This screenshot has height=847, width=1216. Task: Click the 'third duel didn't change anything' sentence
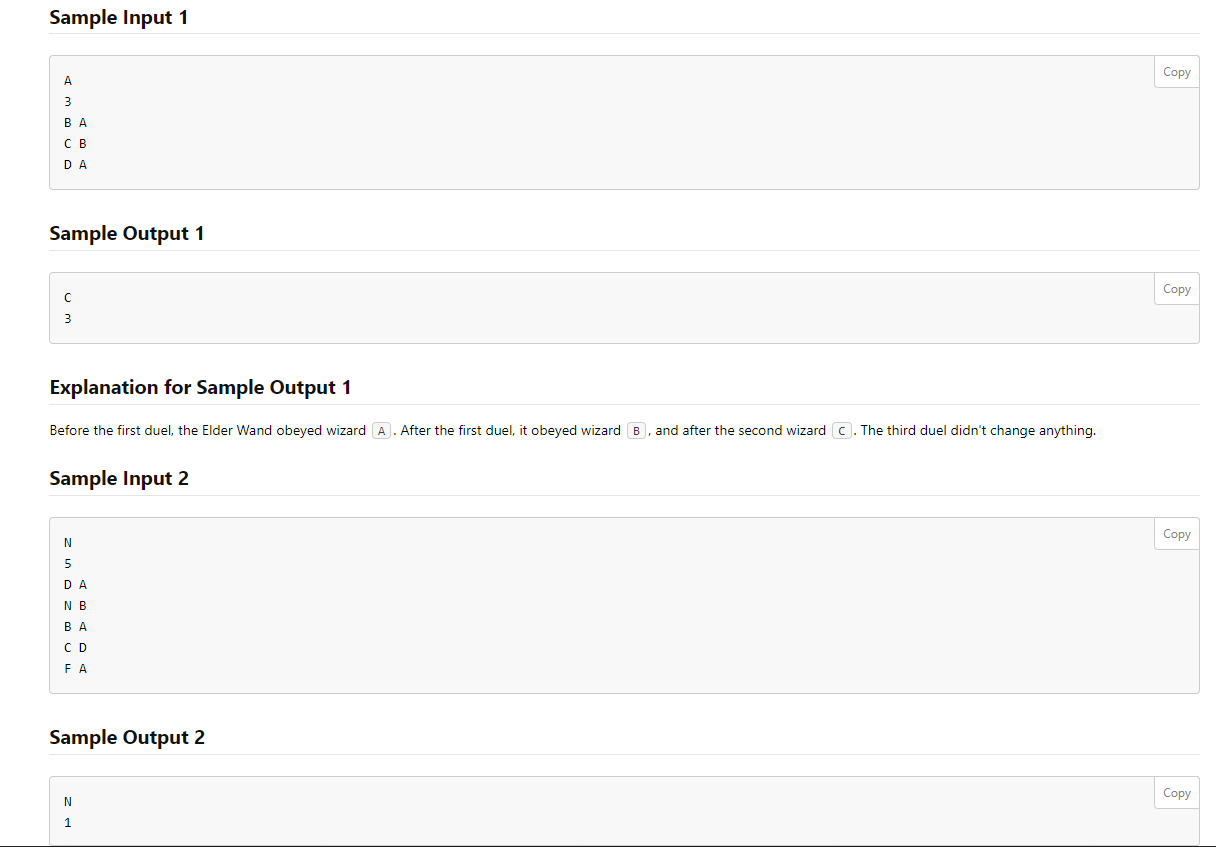pyautogui.click(x=977, y=431)
